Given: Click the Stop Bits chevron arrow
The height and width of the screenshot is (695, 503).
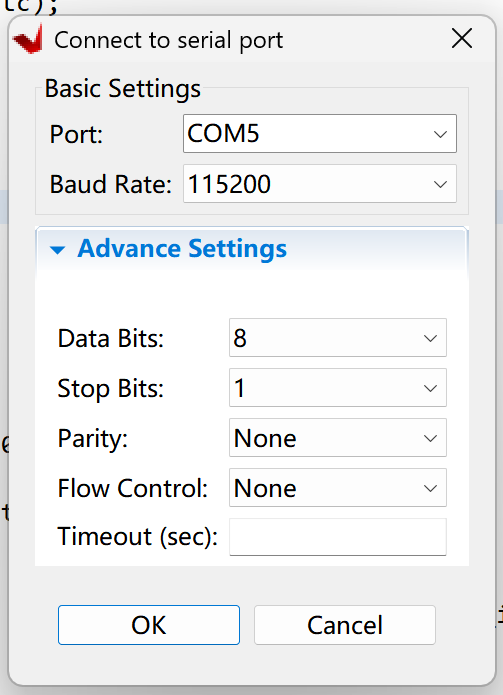Looking at the screenshot, I should pos(430,388).
